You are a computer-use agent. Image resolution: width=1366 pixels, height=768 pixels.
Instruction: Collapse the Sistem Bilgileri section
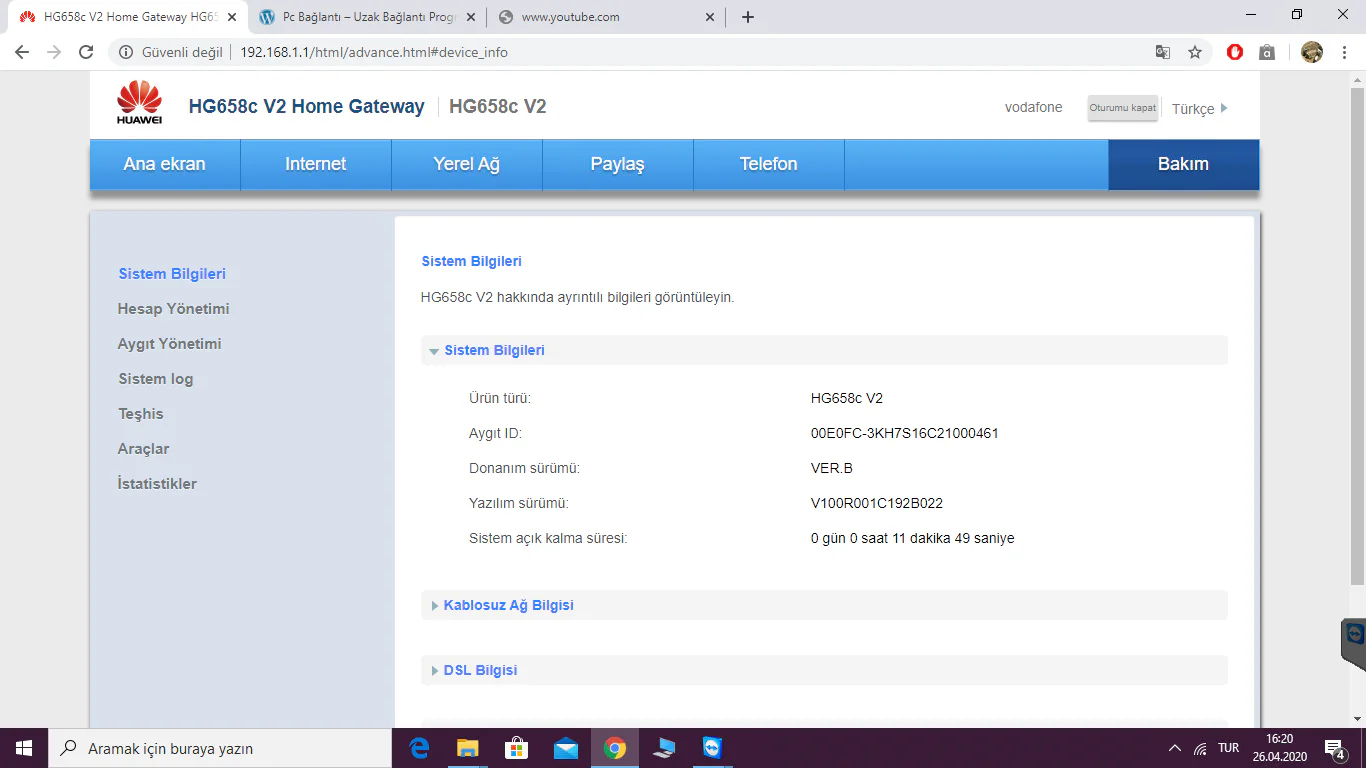493,351
